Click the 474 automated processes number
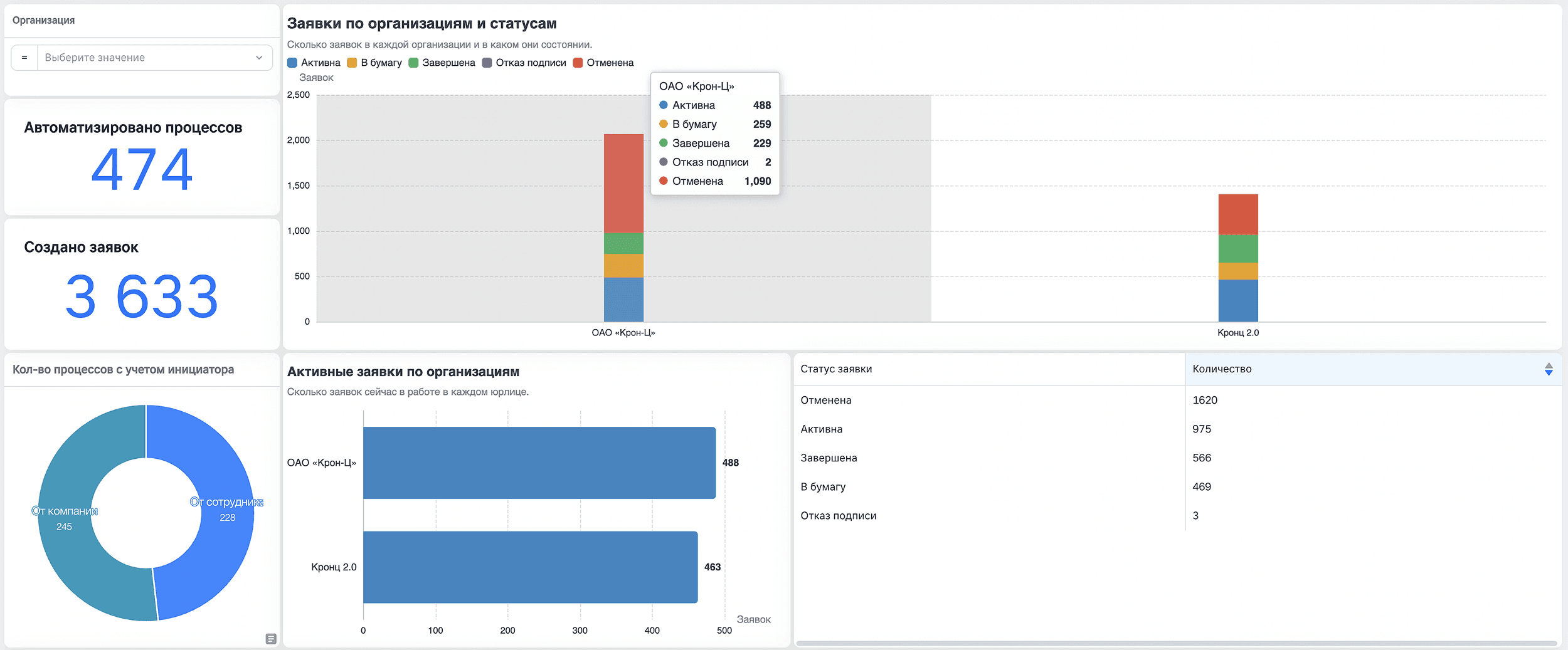Image resolution: width=1568 pixels, height=650 pixels. (142, 169)
